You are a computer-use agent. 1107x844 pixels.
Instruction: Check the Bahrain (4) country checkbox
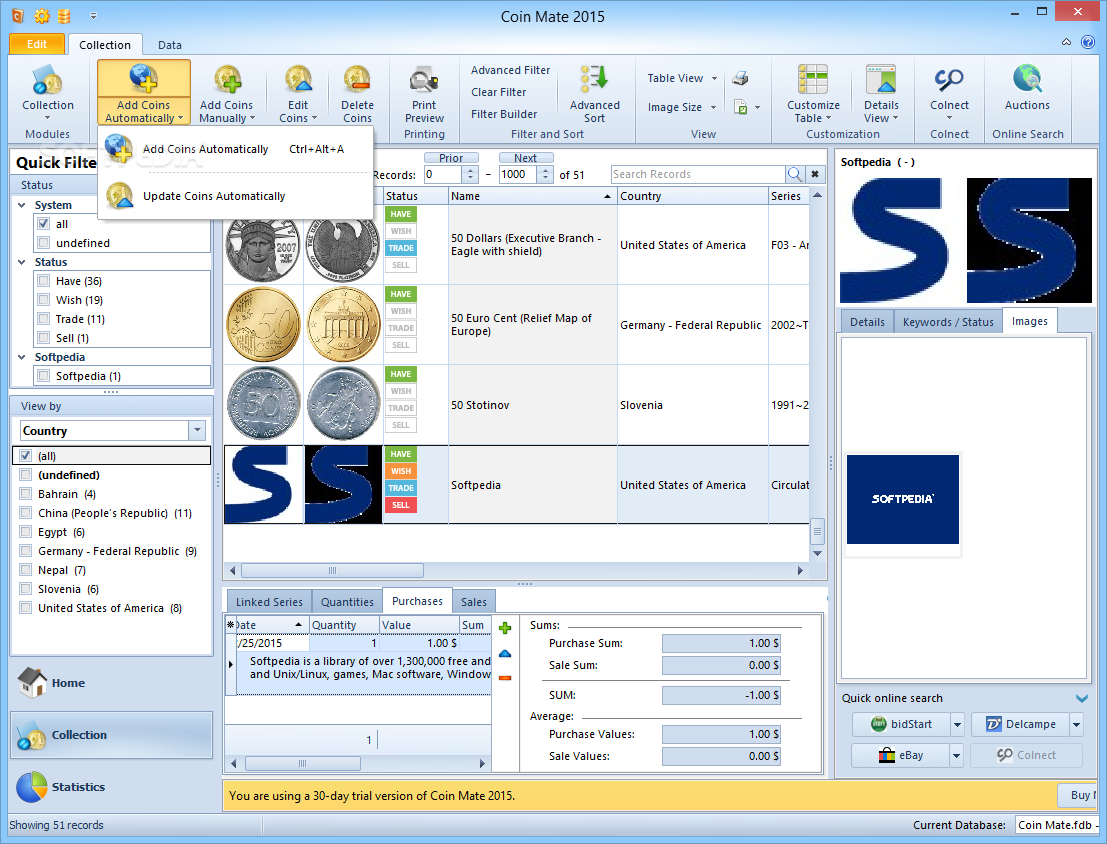point(26,494)
